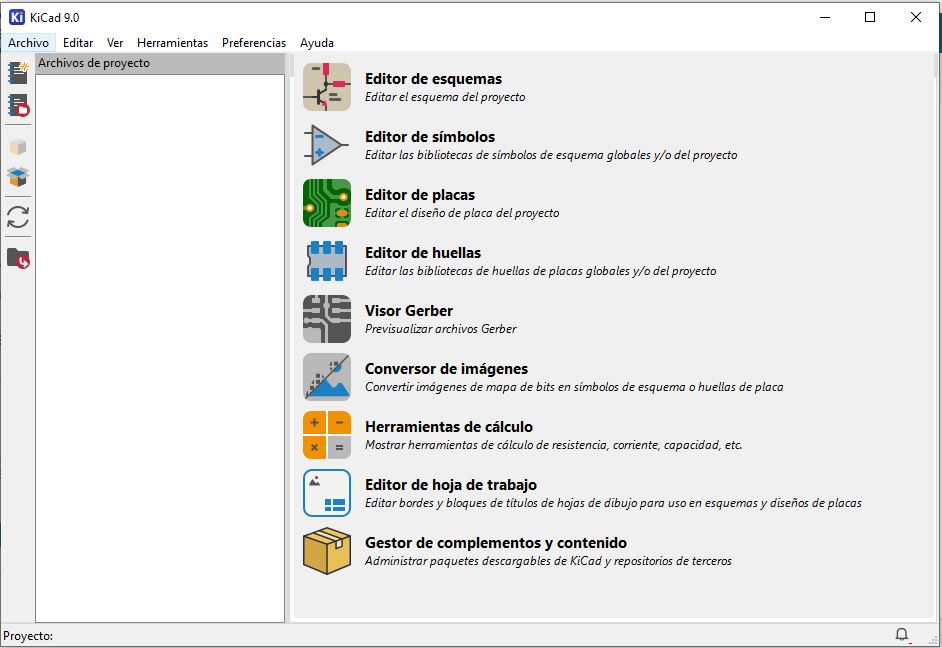Click the KiCad logo in title bar
This screenshot has height=648, width=942.
click(x=17, y=17)
